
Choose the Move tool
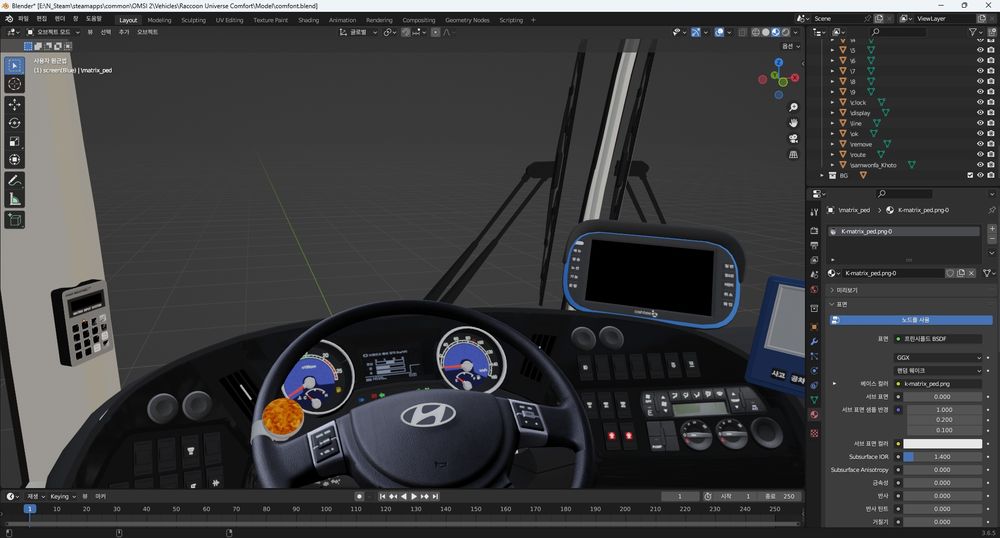(15, 104)
